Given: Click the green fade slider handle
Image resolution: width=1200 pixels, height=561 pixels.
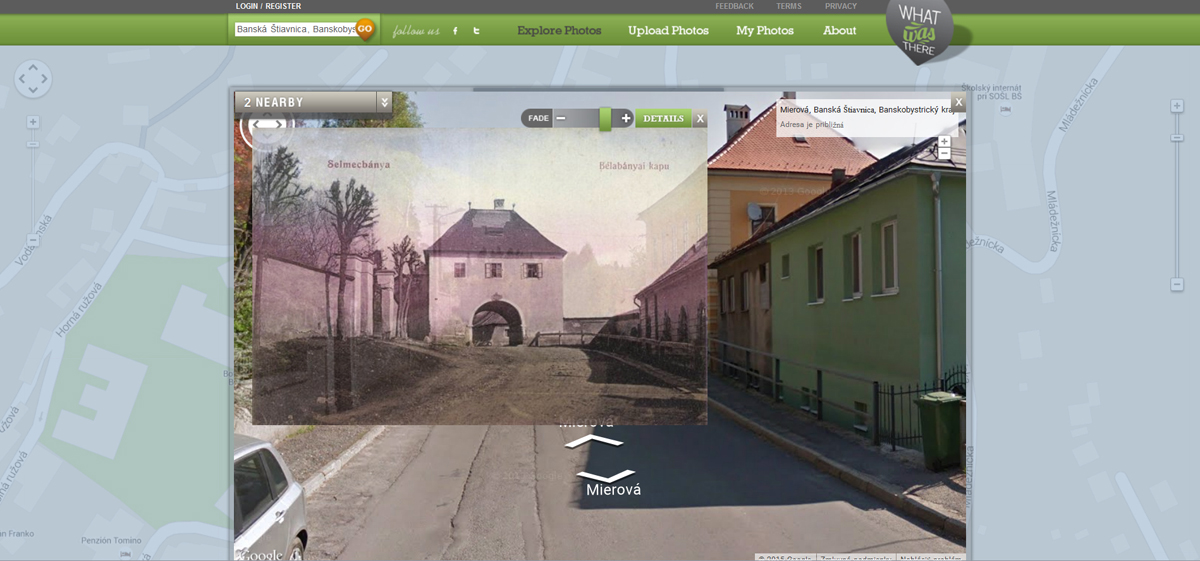Looking at the screenshot, I should tap(605, 119).
